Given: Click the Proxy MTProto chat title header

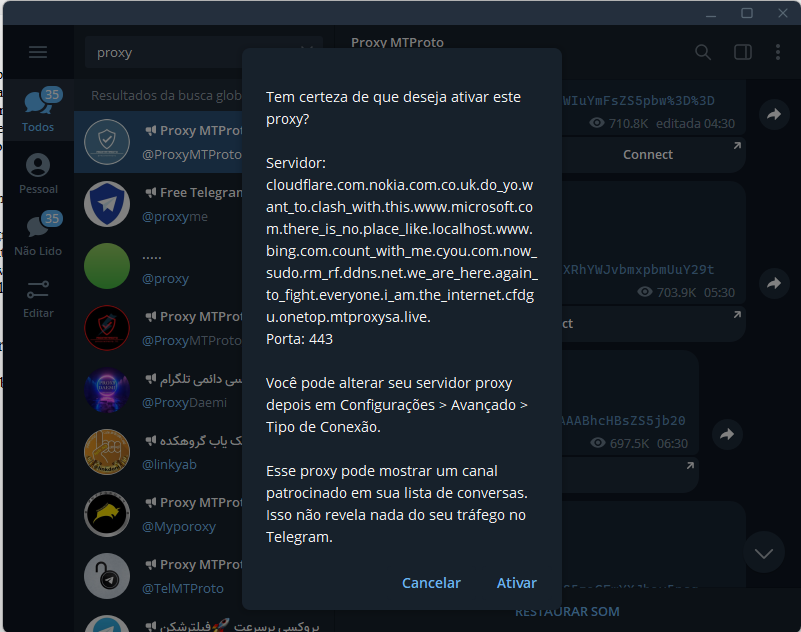Looking at the screenshot, I should tap(397, 42).
